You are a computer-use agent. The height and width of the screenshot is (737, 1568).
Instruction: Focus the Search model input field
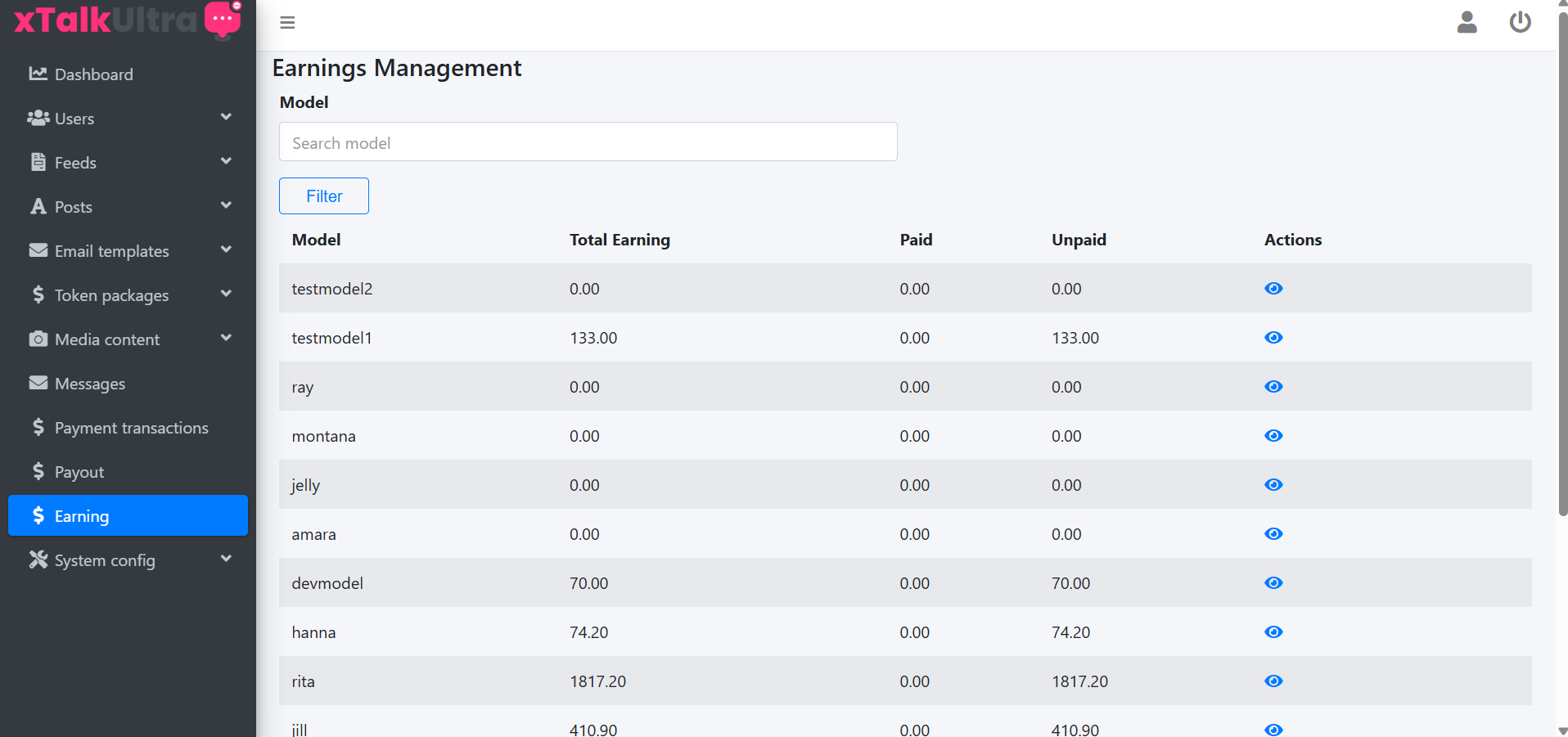coord(588,142)
